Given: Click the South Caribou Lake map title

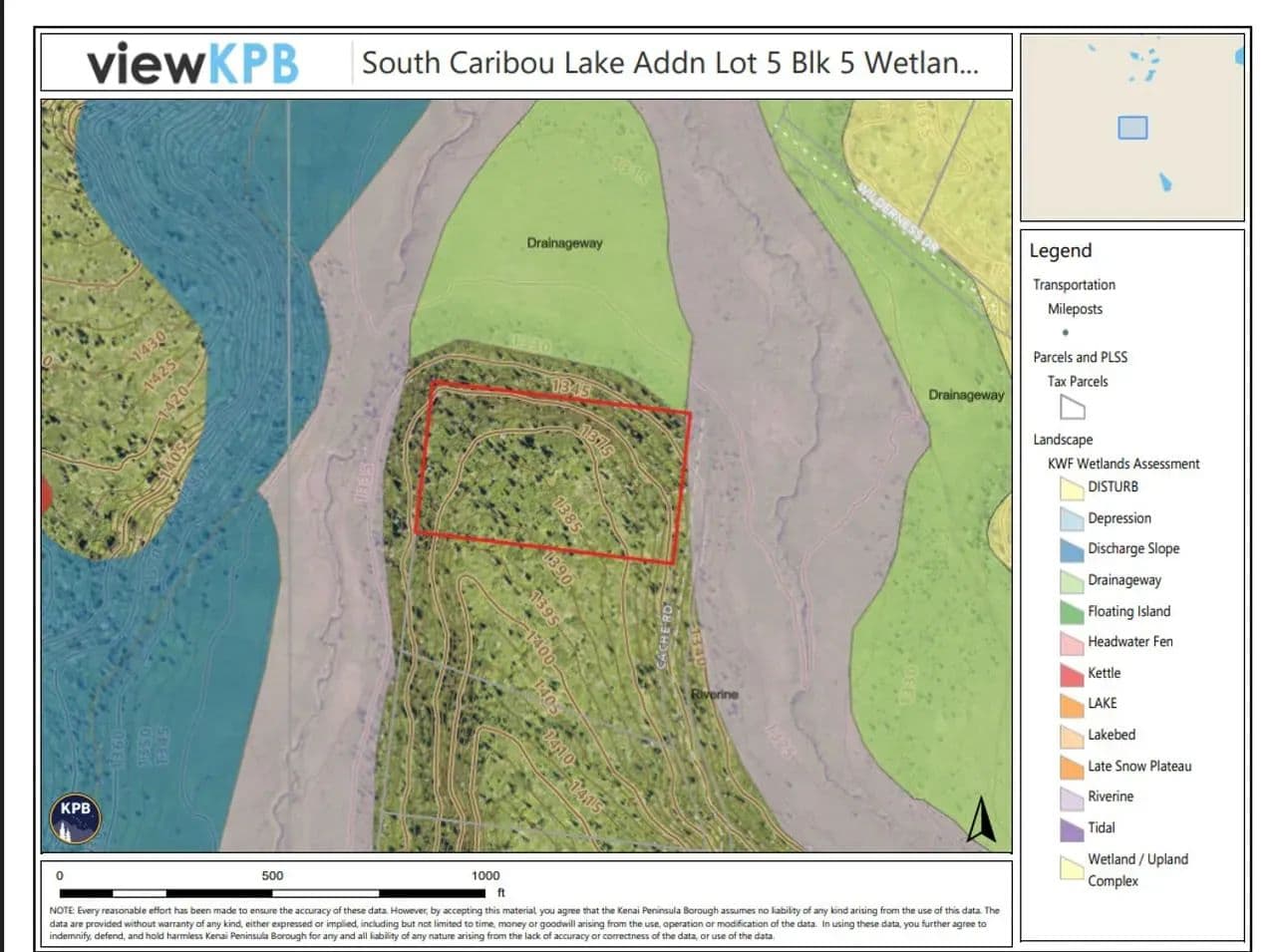Looking at the screenshot, I should click(x=669, y=63).
